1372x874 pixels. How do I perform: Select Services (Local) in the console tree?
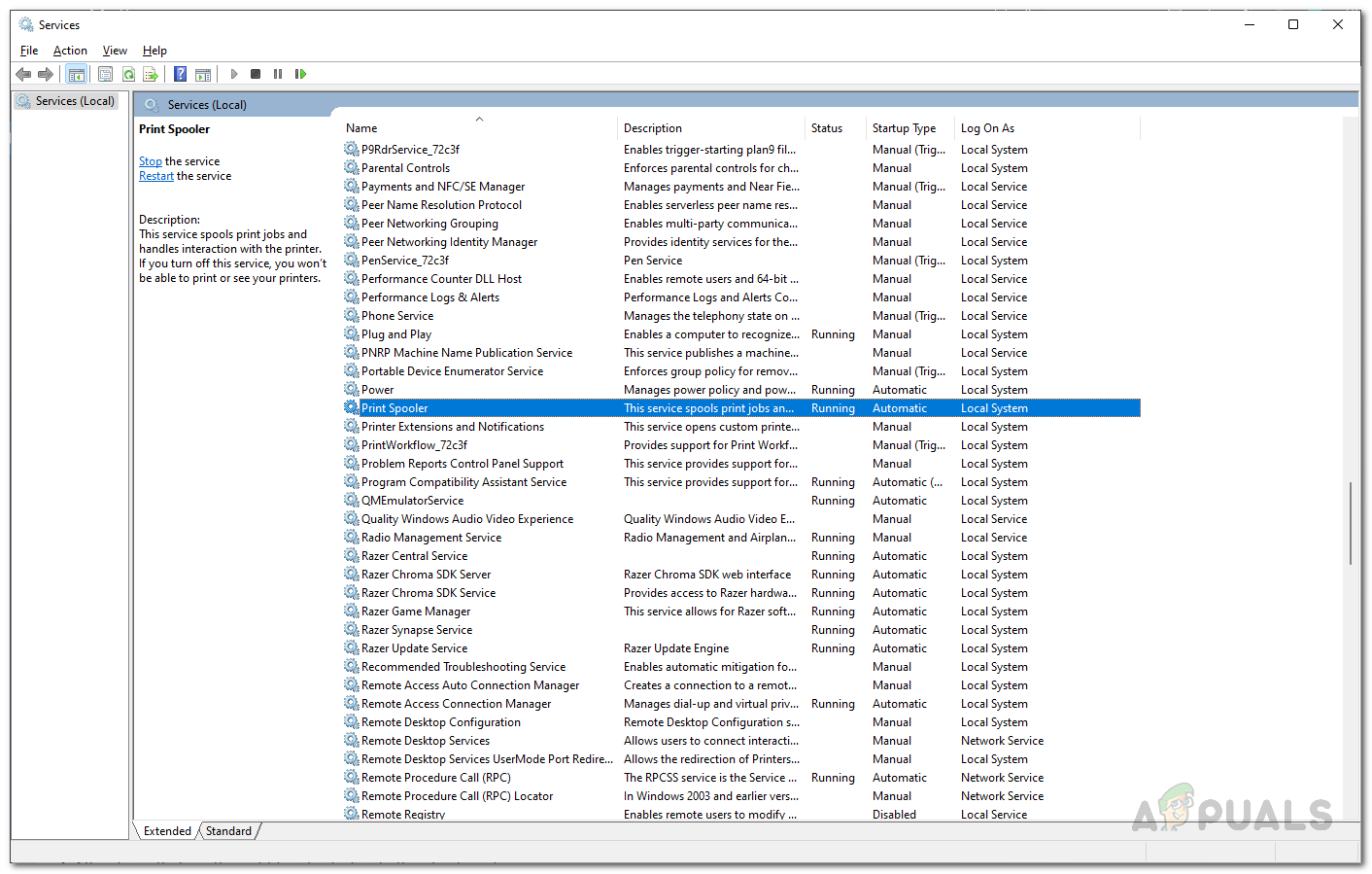pos(75,101)
